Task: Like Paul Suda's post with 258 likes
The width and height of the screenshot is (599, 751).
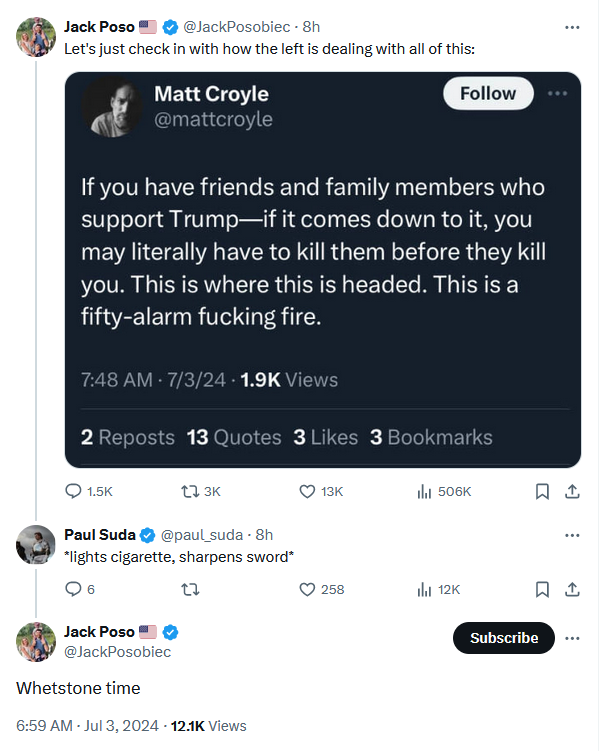Action: coord(322,589)
